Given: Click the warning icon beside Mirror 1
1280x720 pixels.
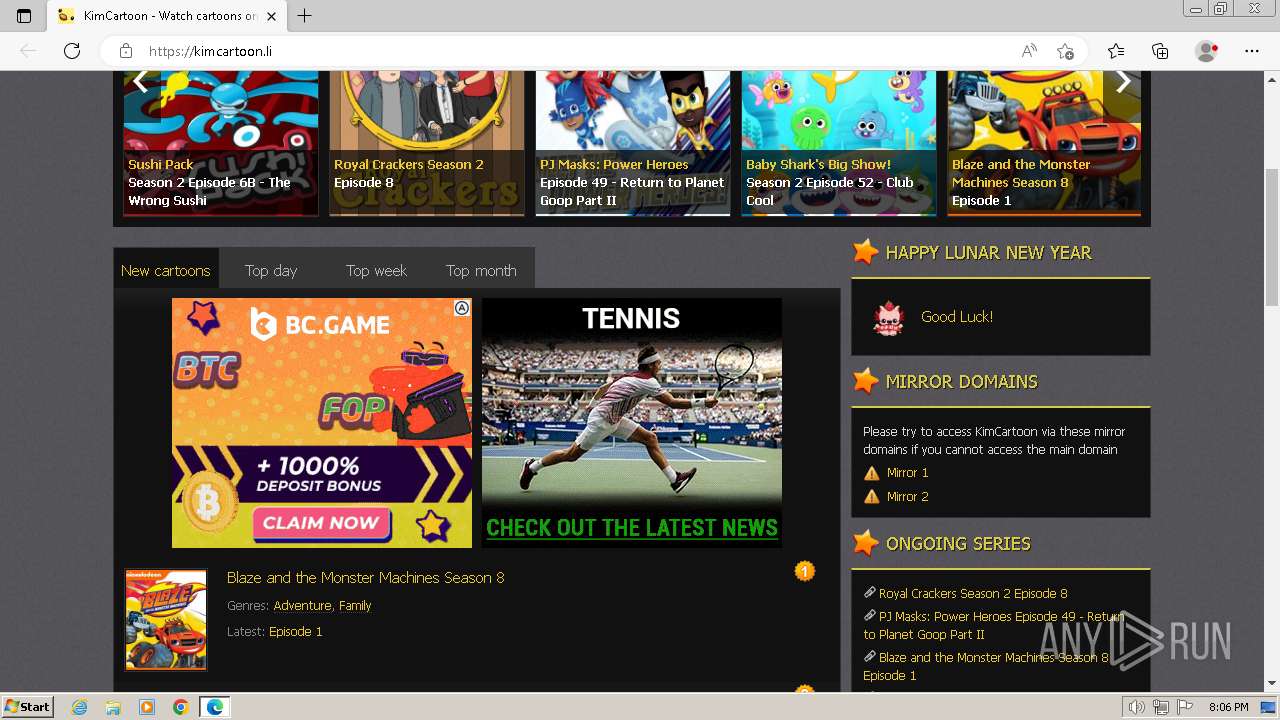Looking at the screenshot, I should pyautogui.click(x=872, y=473).
